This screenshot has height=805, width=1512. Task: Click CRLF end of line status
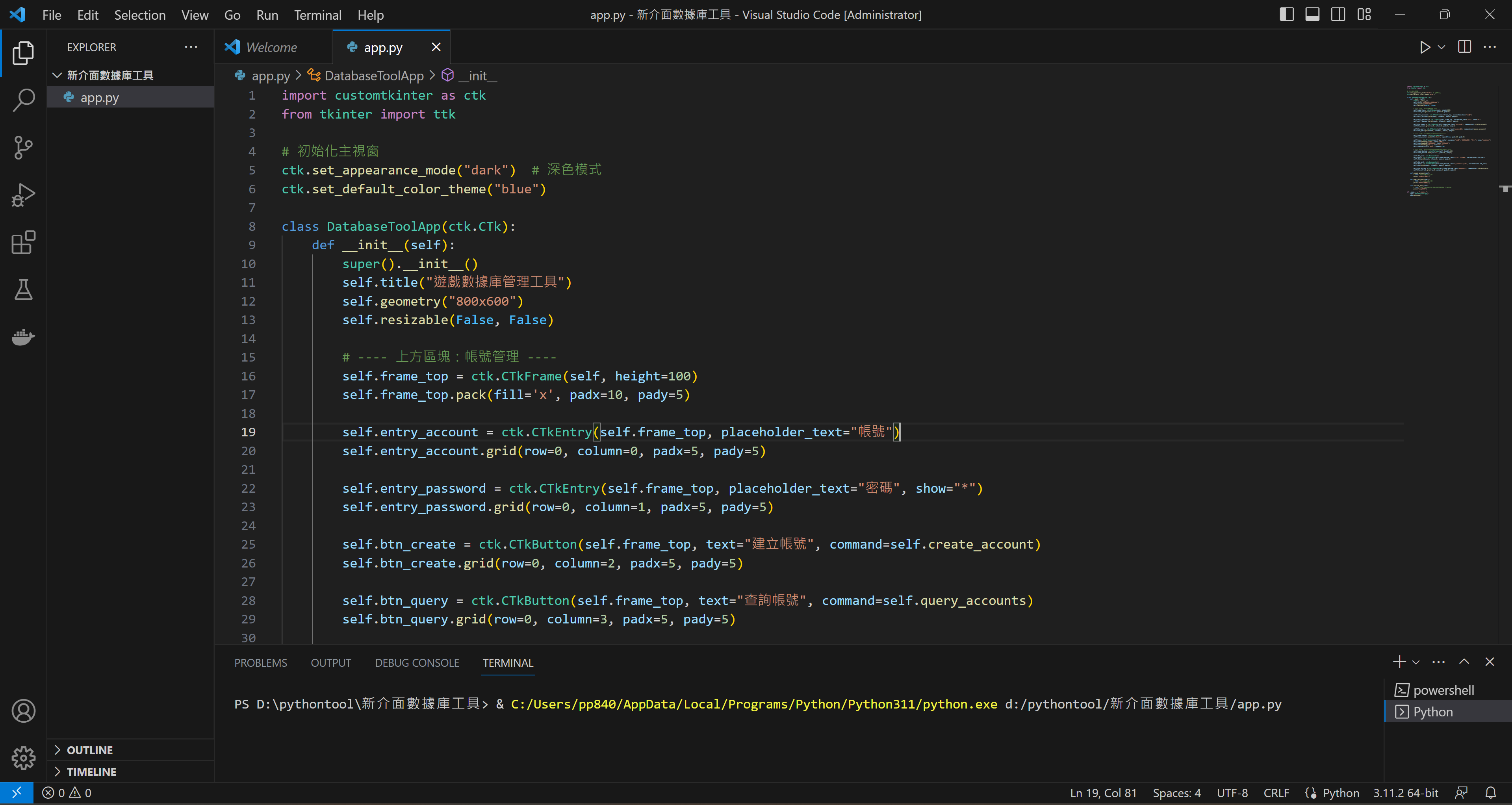pos(1276,793)
